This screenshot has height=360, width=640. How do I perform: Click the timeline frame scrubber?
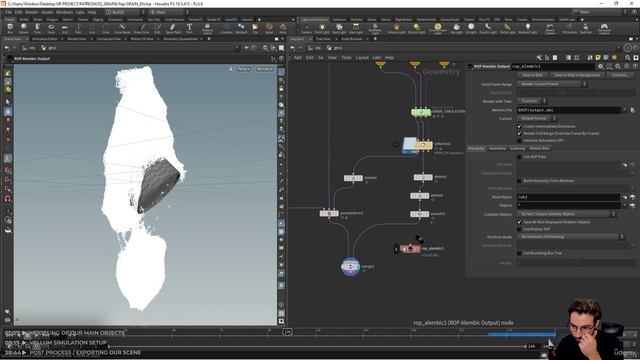point(287,332)
